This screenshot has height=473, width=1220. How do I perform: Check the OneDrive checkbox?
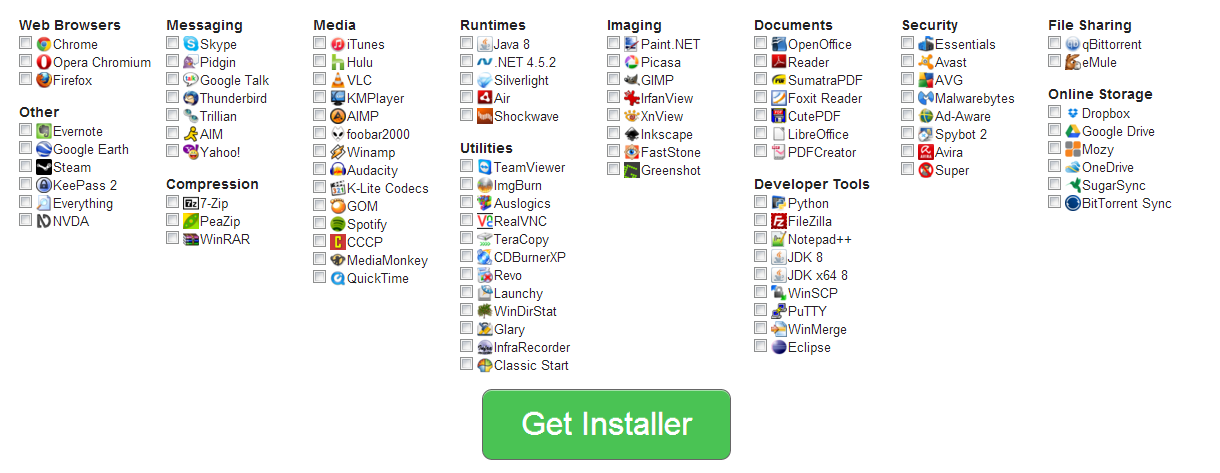click(x=1055, y=166)
